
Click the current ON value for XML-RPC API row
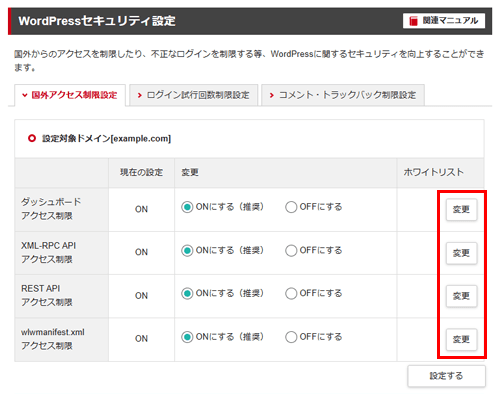[141, 252]
